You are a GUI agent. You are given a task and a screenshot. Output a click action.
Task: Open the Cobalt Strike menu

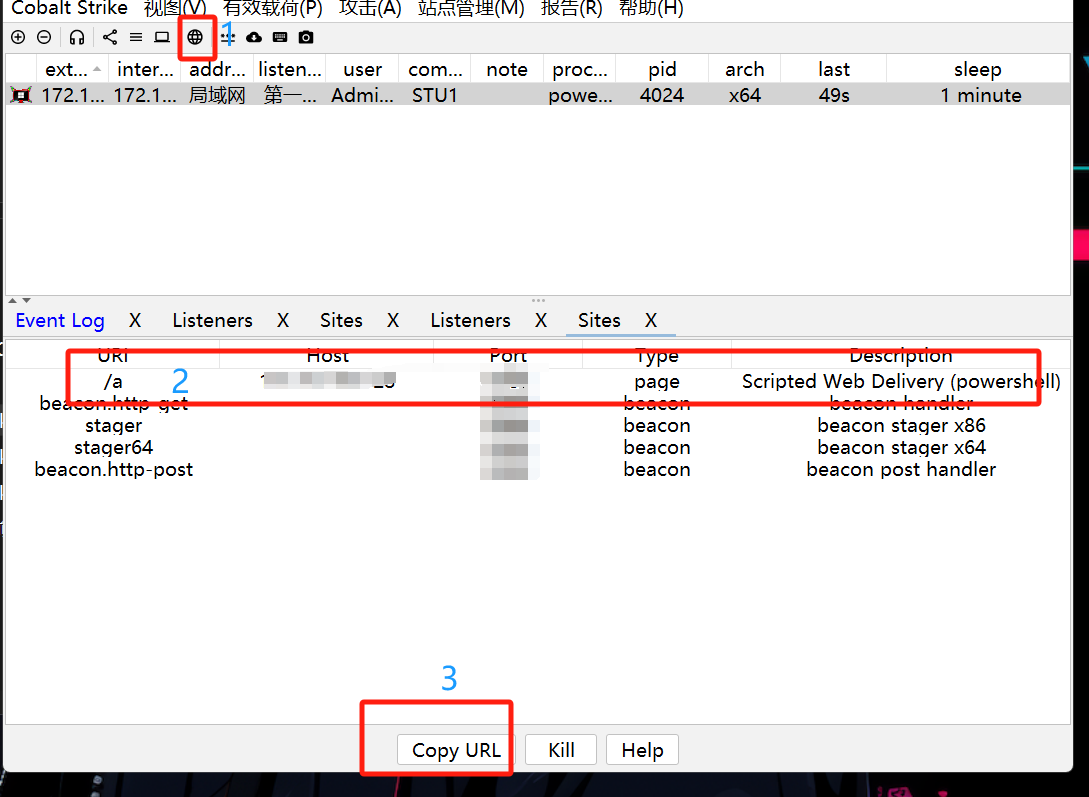(x=69, y=8)
